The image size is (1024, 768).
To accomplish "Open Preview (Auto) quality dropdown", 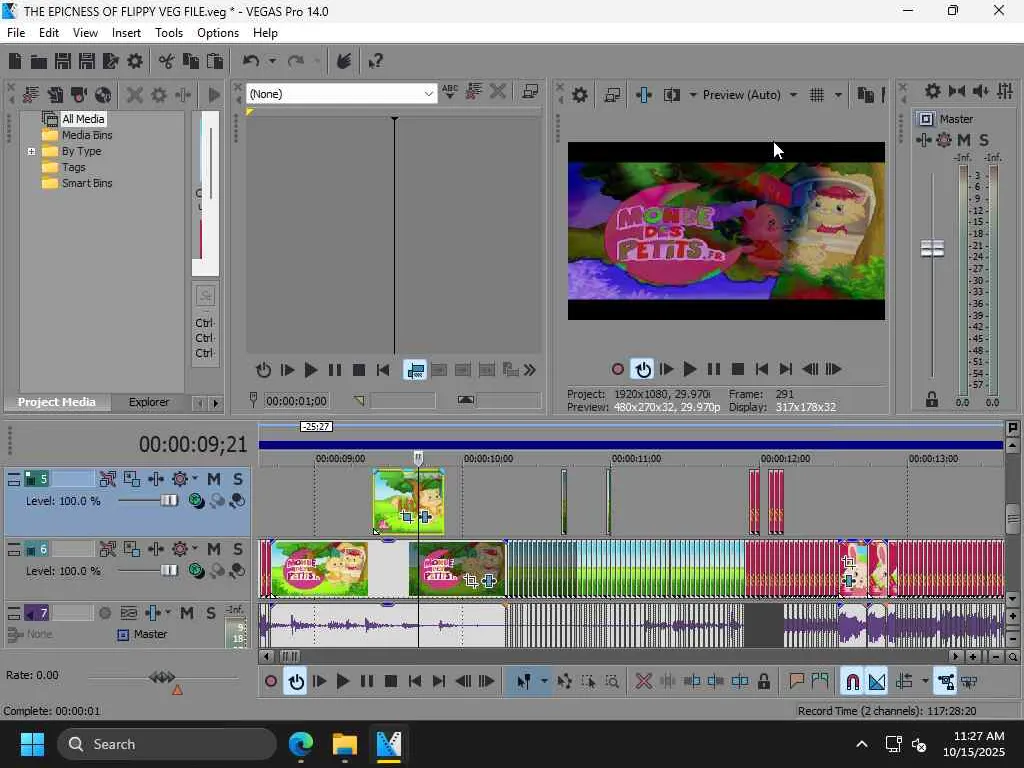I will 793,95.
